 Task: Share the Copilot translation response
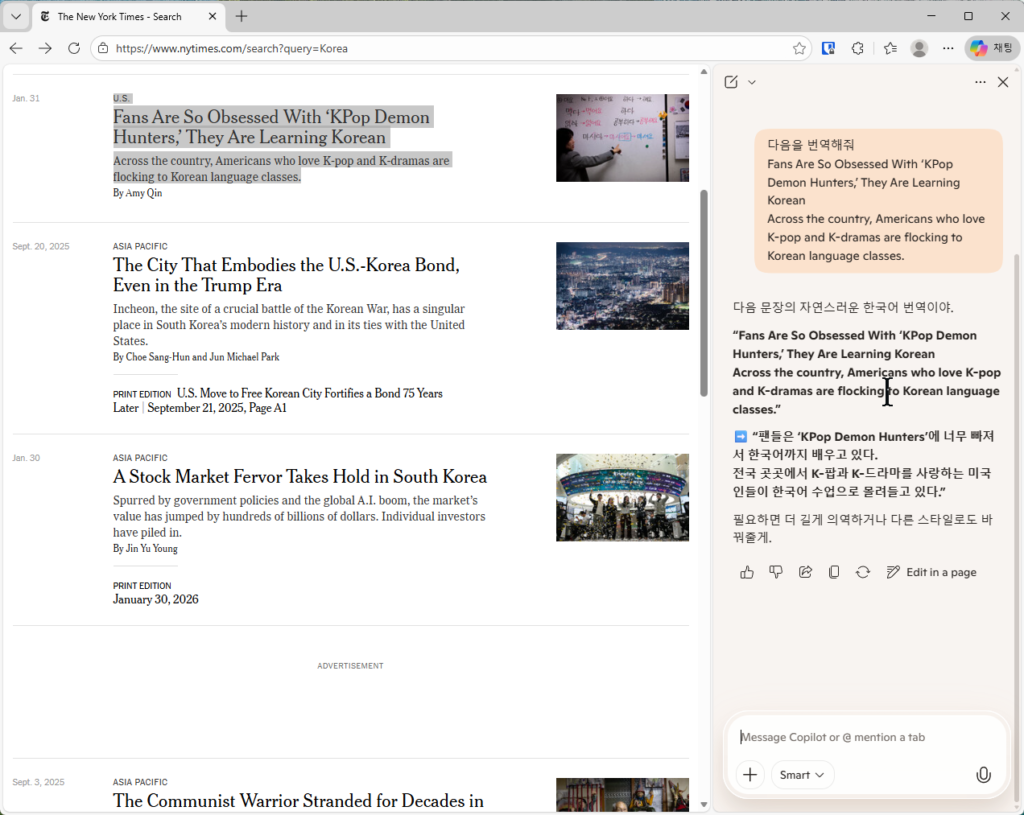pos(805,572)
